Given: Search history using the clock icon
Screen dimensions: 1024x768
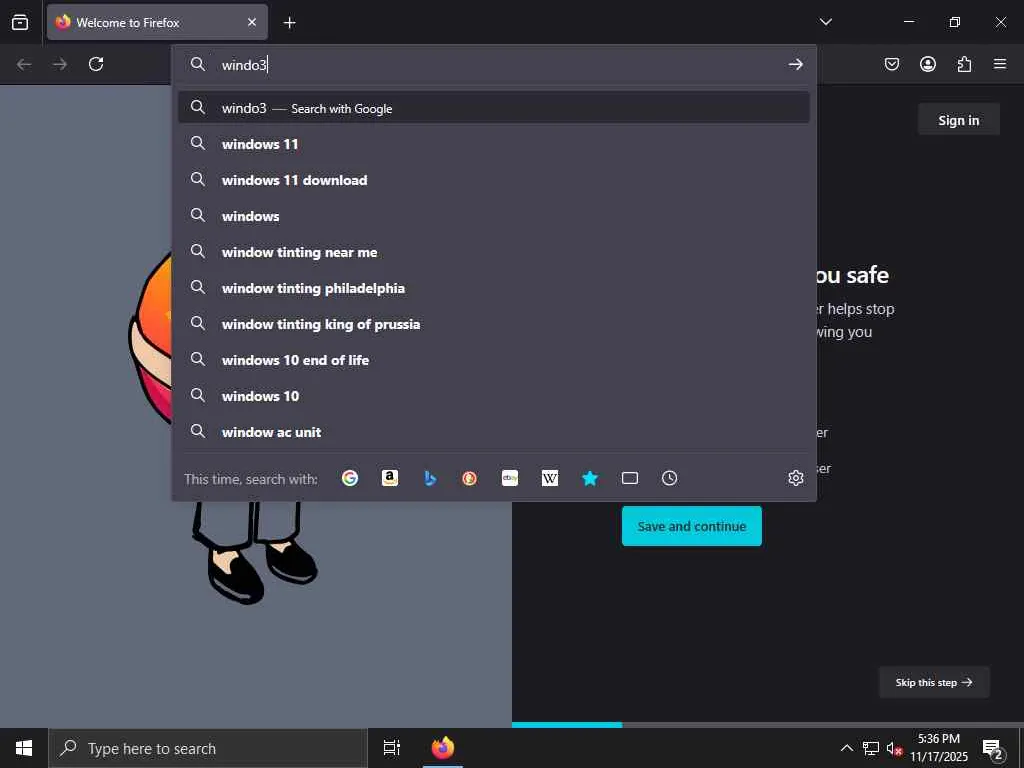Looking at the screenshot, I should coord(669,478).
